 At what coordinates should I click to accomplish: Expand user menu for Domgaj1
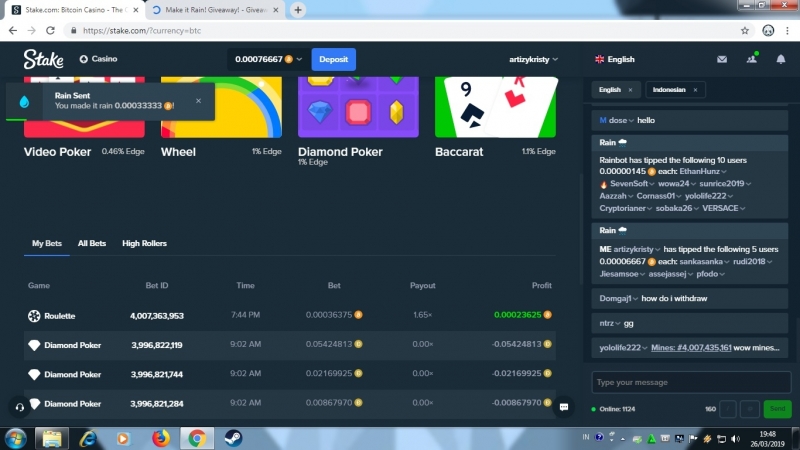coord(635,298)
